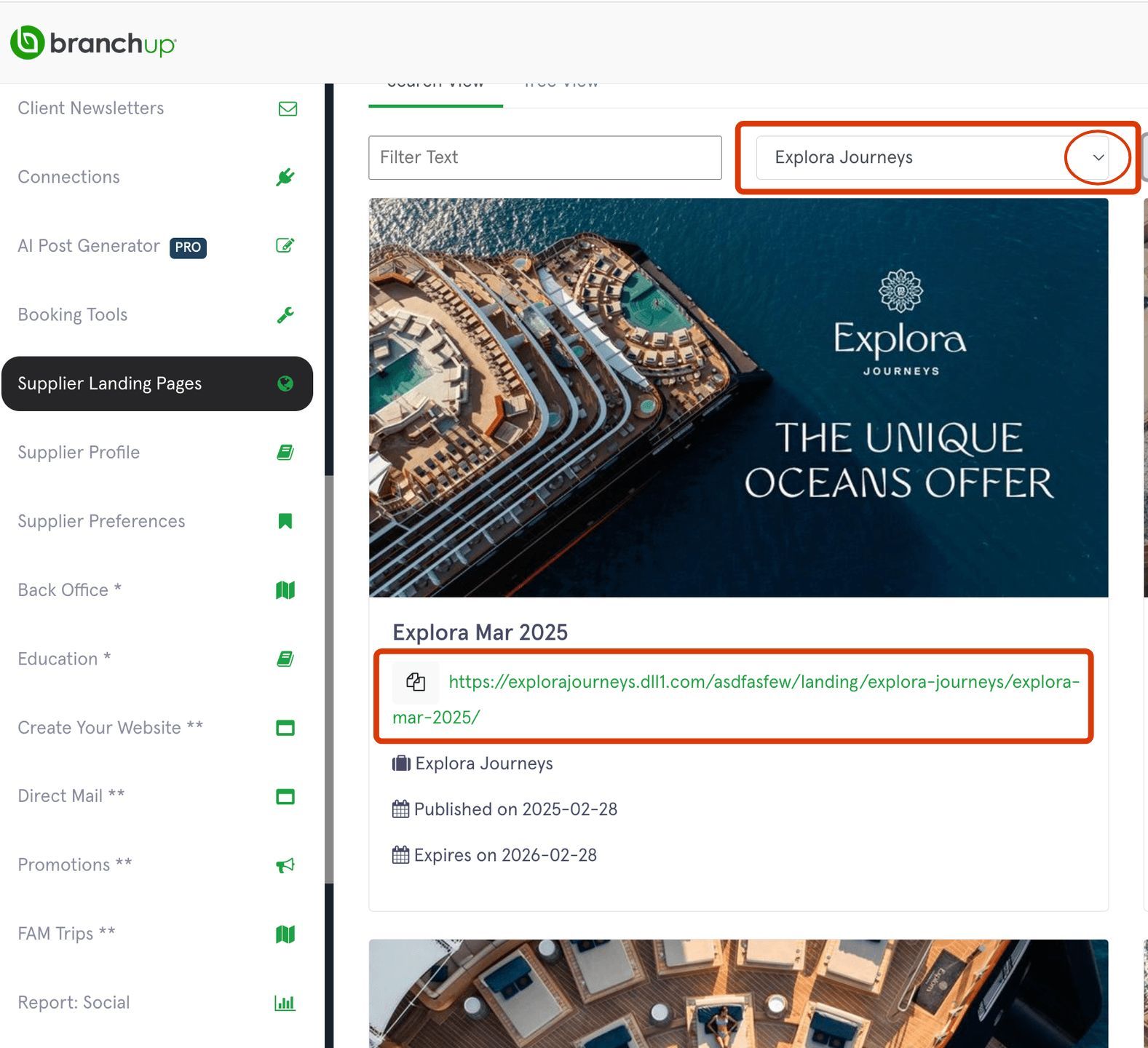Screen dimensions: 1148x1048
Task: Click the Booking Tools wrench icon
Action: coord(285,315)
